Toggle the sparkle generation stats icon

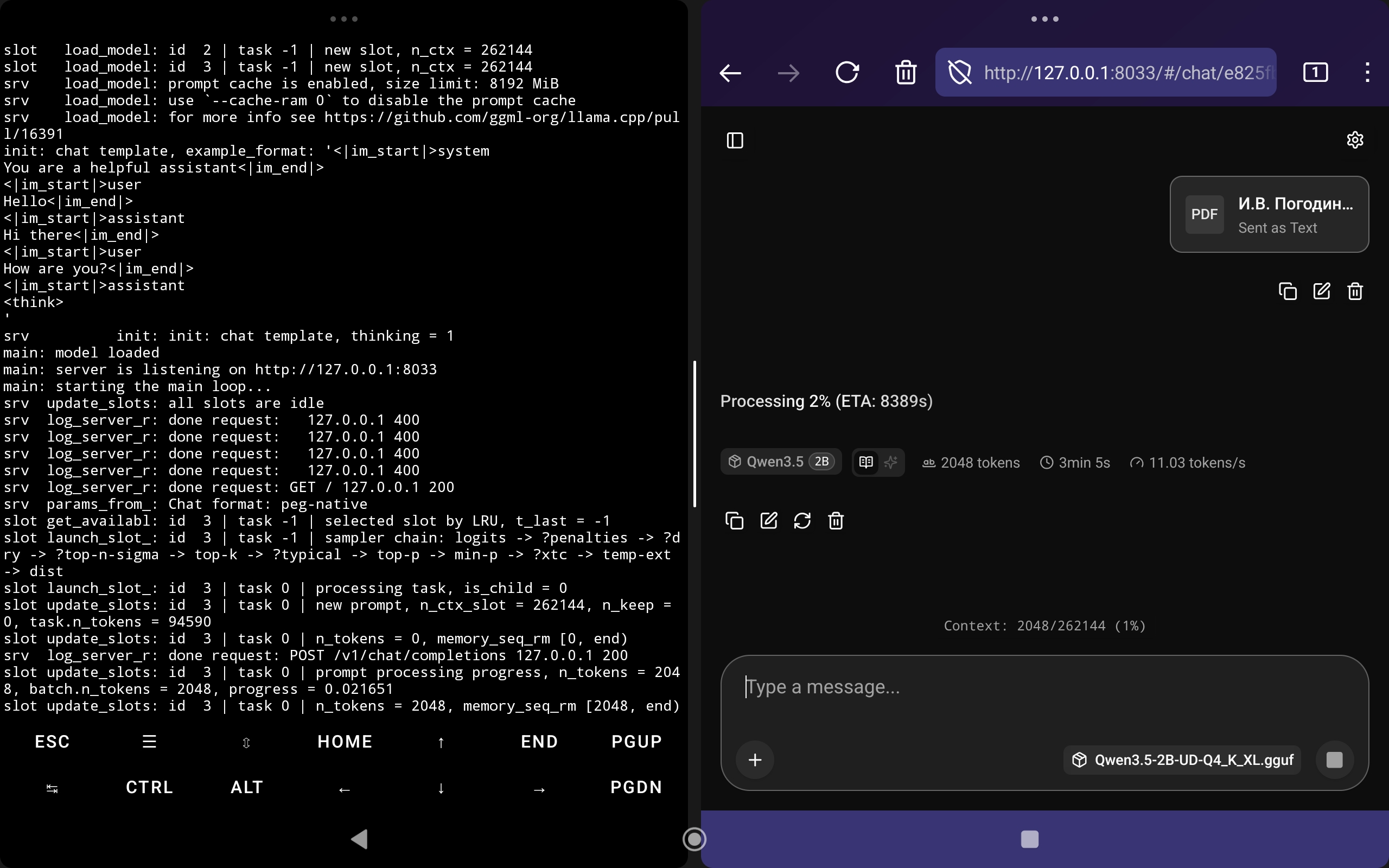coord(891,462)
